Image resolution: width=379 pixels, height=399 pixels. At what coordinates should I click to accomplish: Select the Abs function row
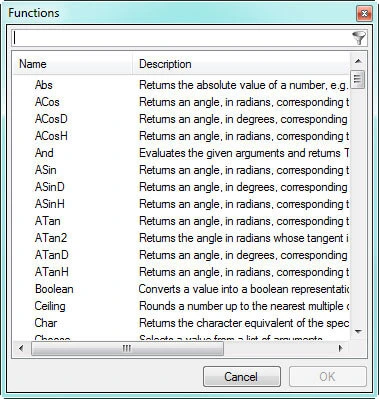tap(181, 85)
